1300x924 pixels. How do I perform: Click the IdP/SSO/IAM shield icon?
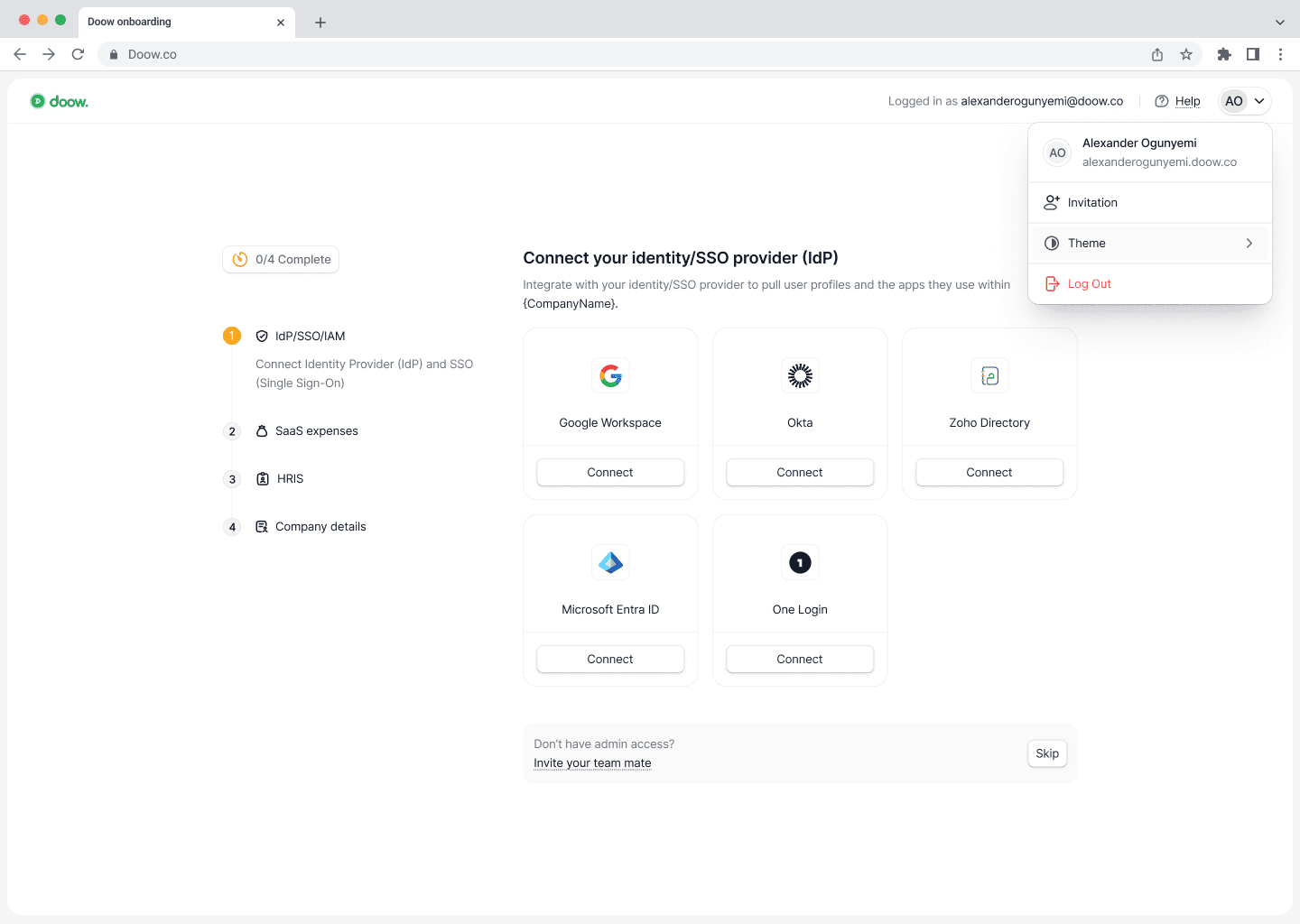pos(262,336)
